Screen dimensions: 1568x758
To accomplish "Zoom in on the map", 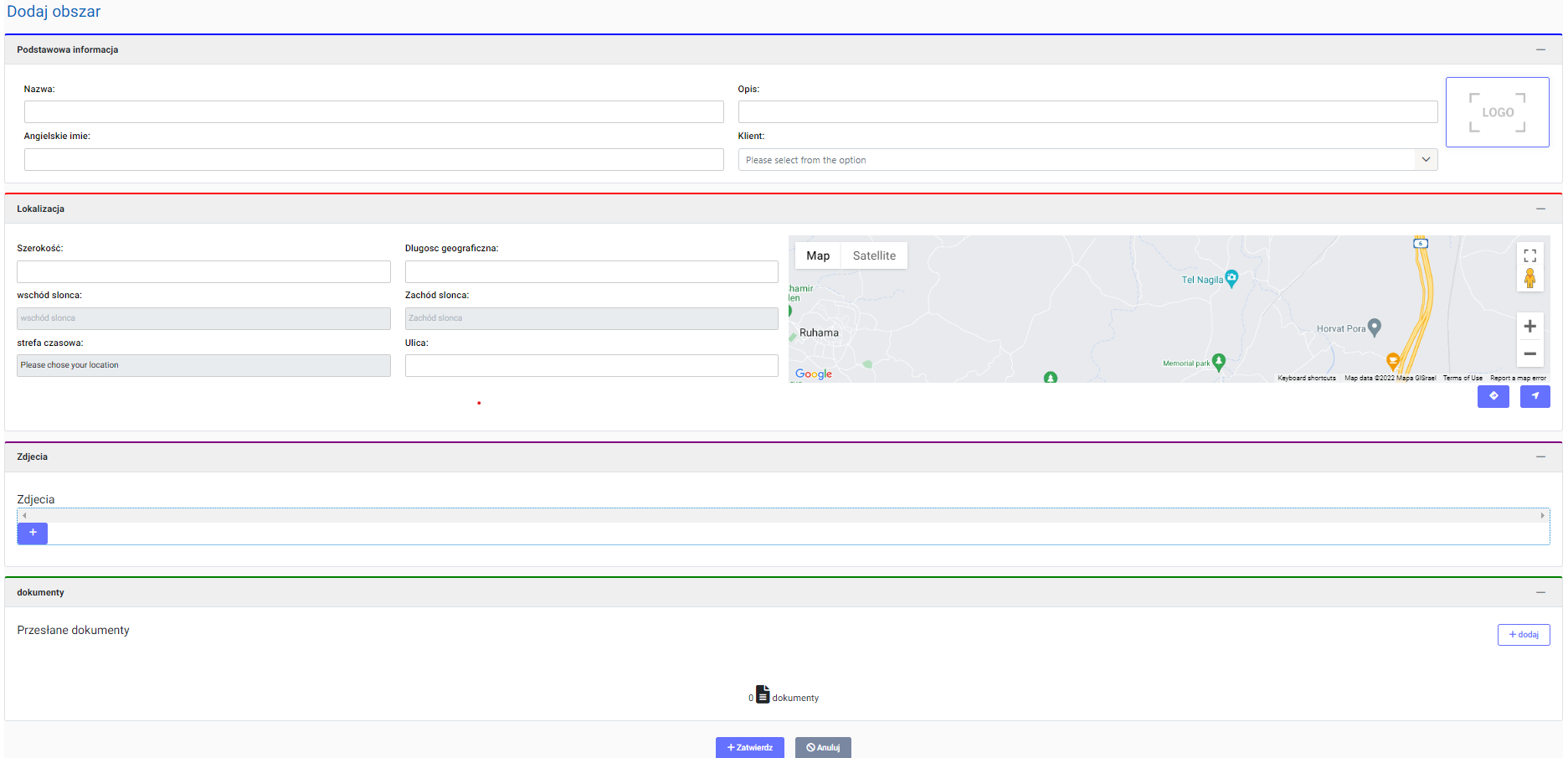I will [x=1529, y=327].
